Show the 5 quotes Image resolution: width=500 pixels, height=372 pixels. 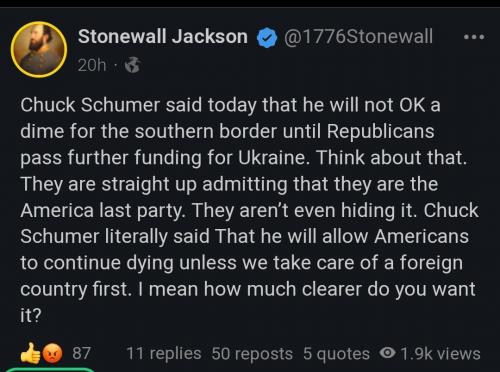[x=336, y=354]
